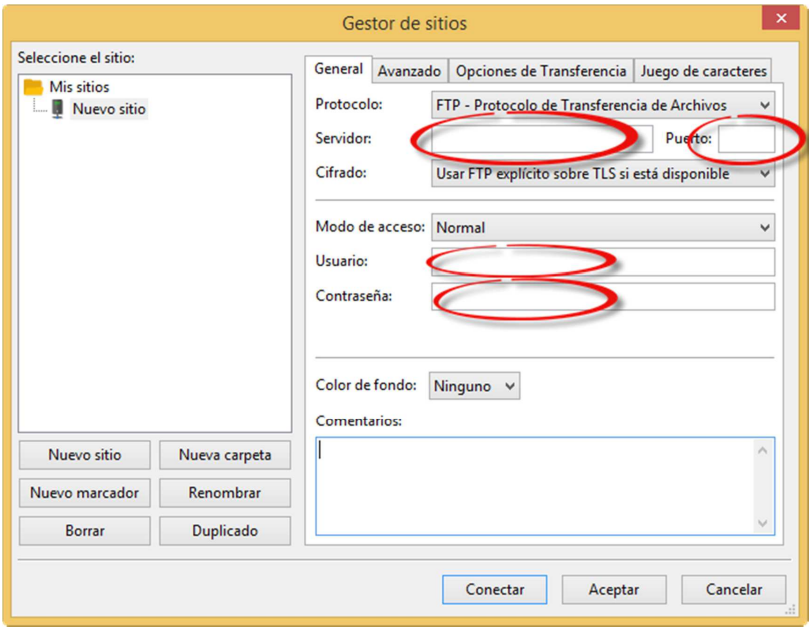Click the Mis sitios folder icon

click(x=33, y=87)
